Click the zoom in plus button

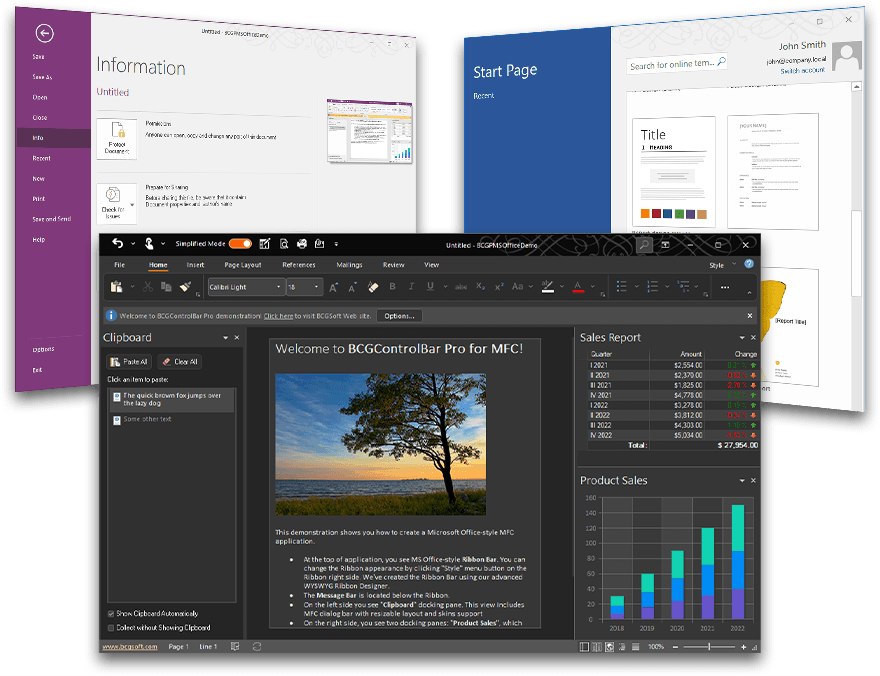click(x=744, y=647)
